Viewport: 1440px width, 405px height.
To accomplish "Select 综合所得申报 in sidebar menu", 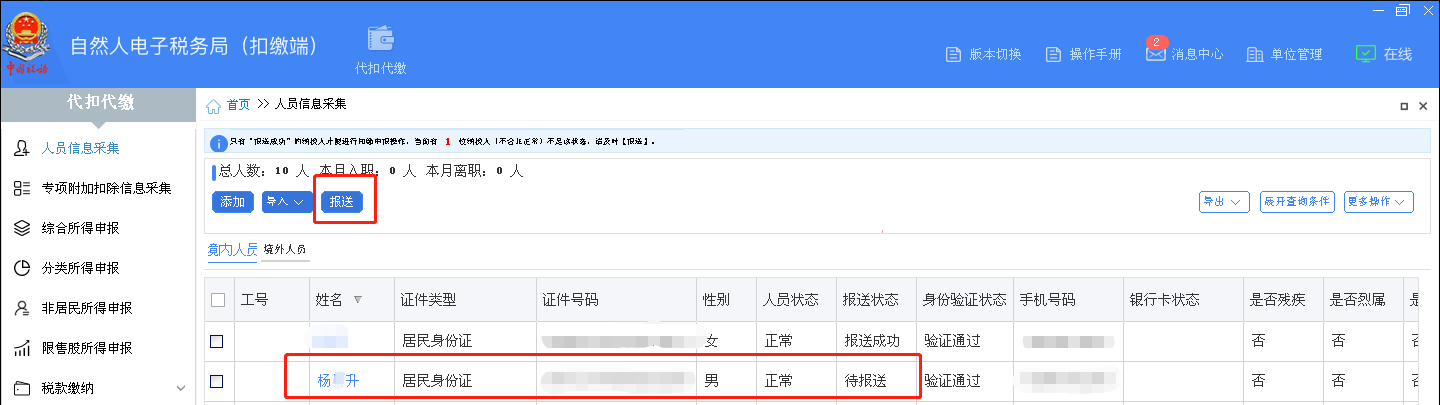I will pyautogui.click(x=80, y=228).
